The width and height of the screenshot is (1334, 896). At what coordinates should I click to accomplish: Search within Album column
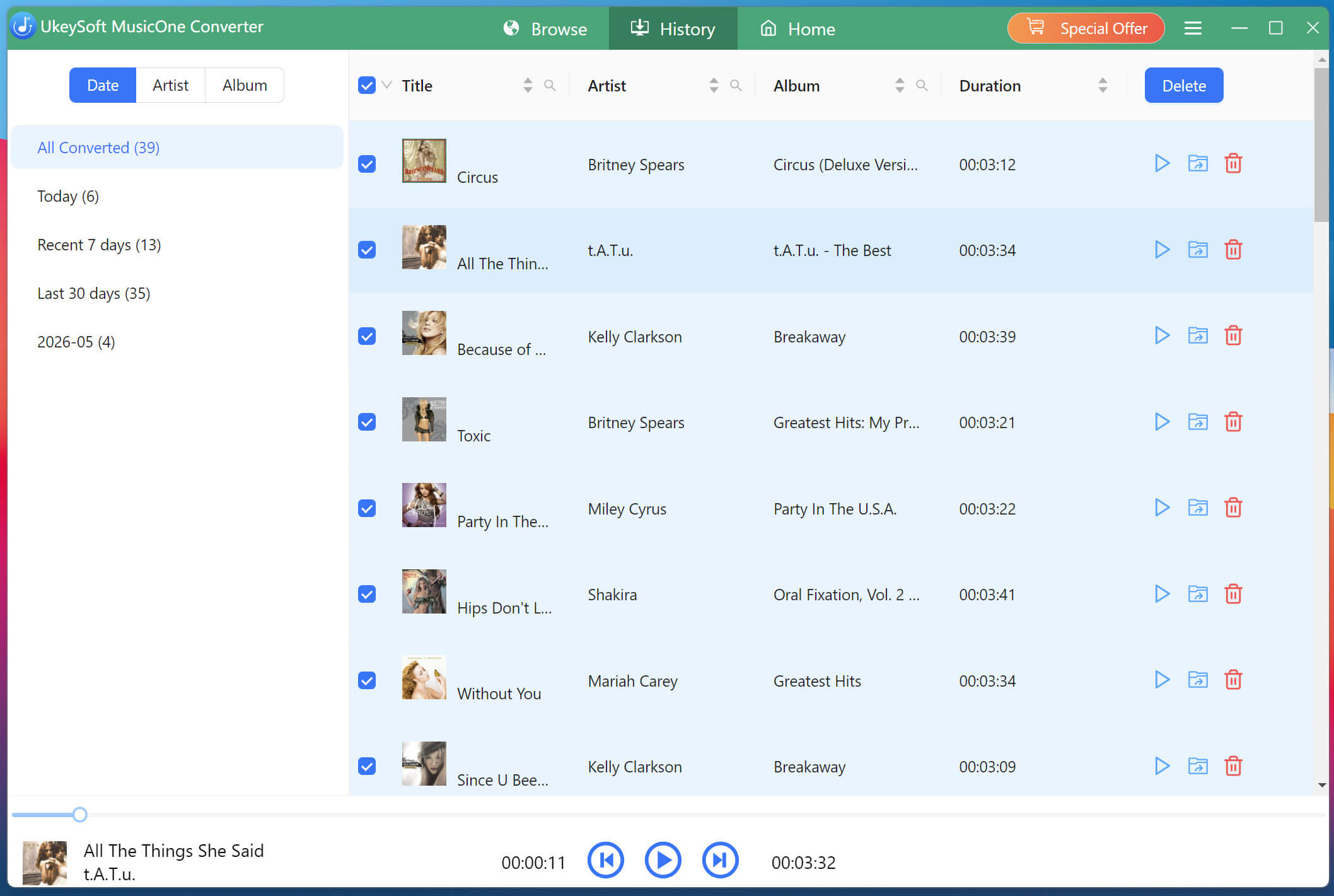pos(922,85)
